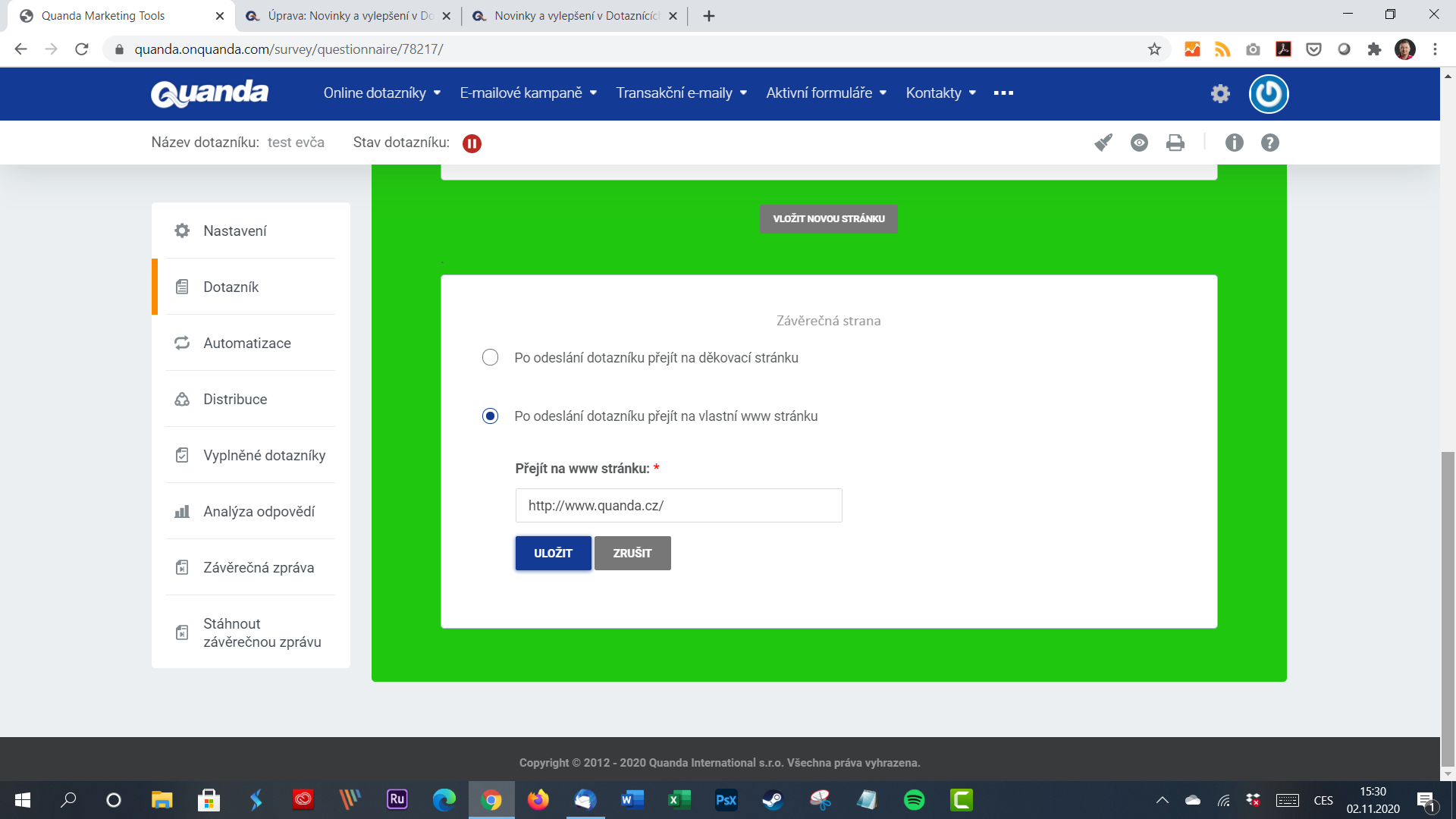Select radio button for vlastní www stránku
Screen dimensions: 1456x819
(489, 416)
